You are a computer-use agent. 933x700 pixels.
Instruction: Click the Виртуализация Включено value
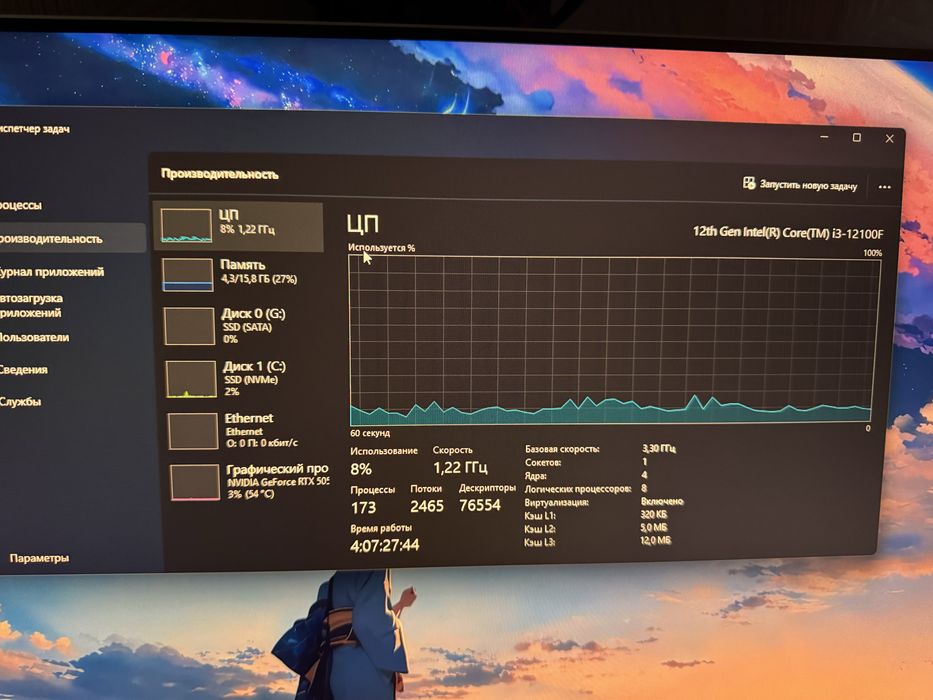662,501
